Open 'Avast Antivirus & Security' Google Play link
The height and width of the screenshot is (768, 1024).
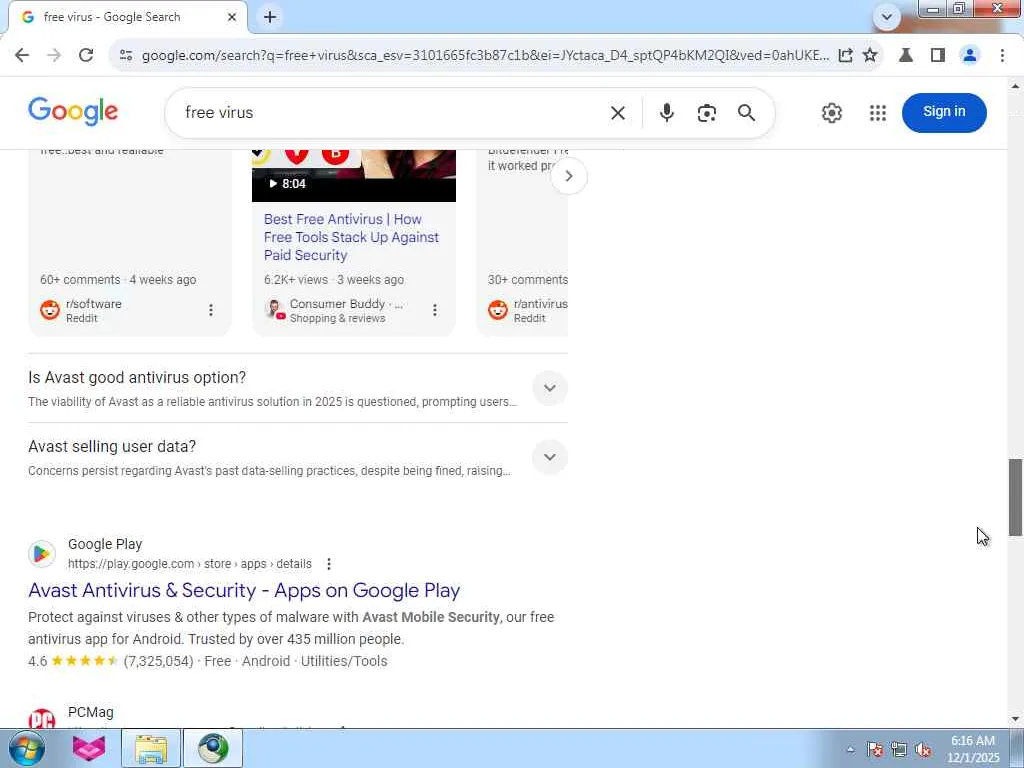point(244,590)
